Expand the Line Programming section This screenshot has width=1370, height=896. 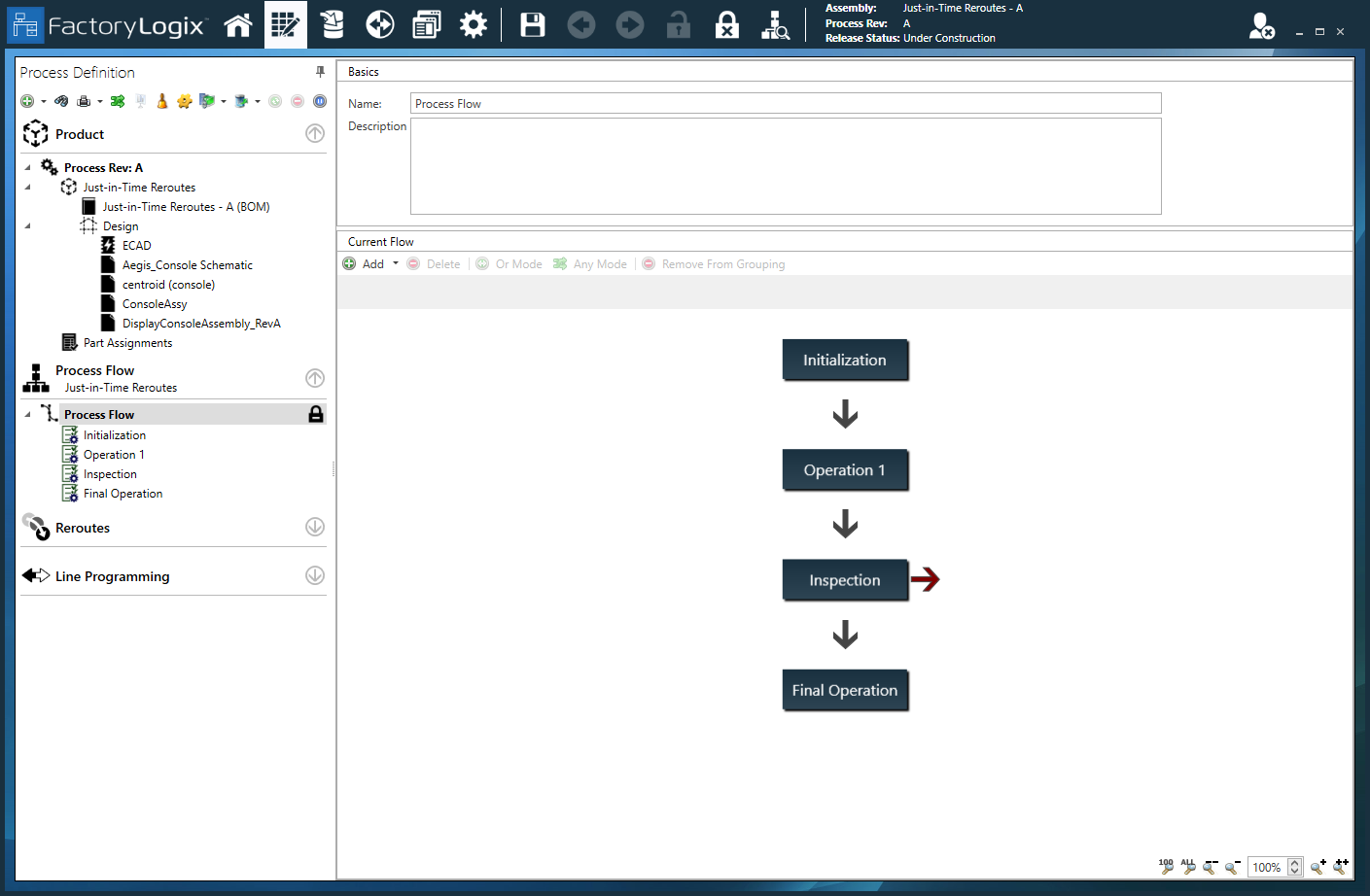(315, 575)
